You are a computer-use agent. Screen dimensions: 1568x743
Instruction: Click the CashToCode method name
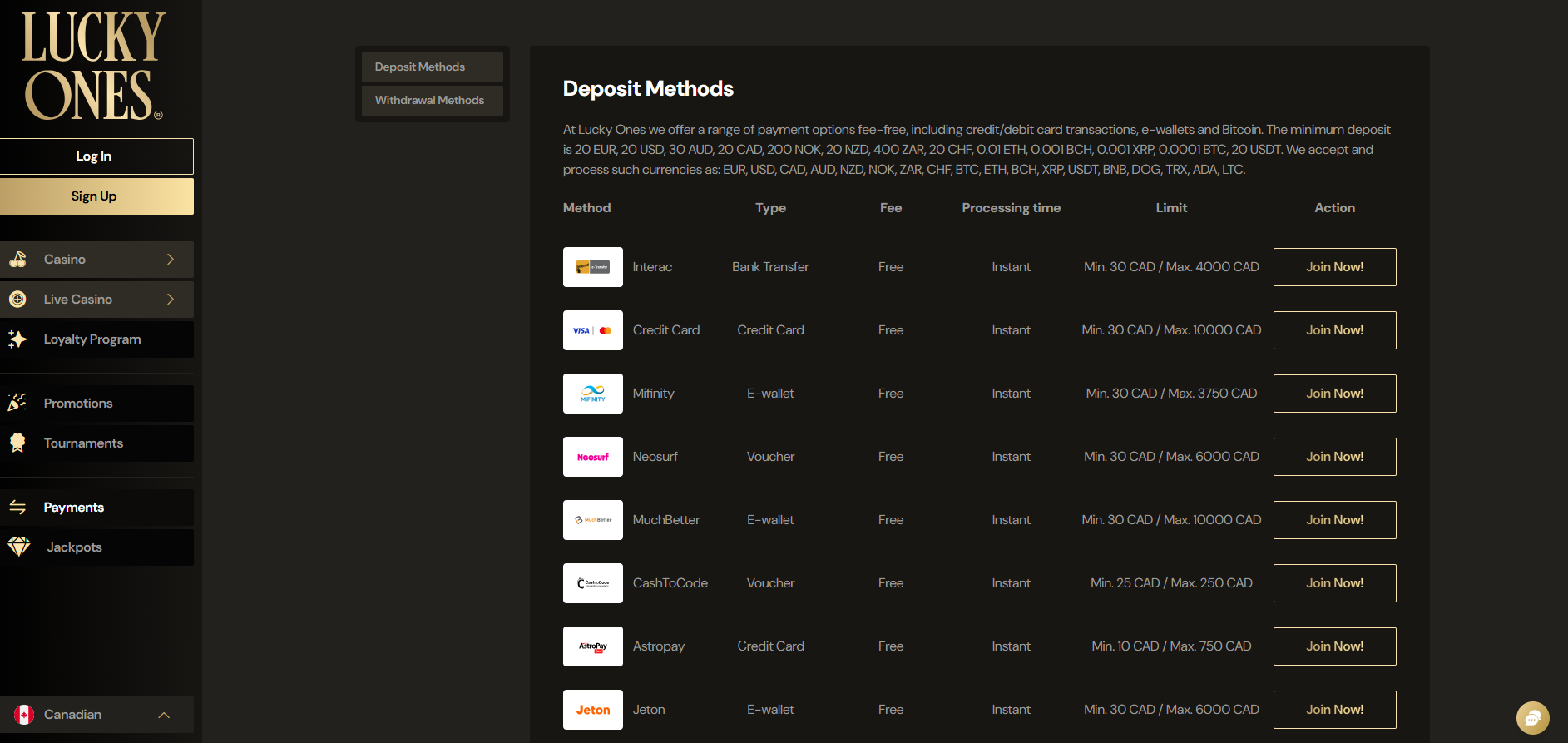point(670,583)
